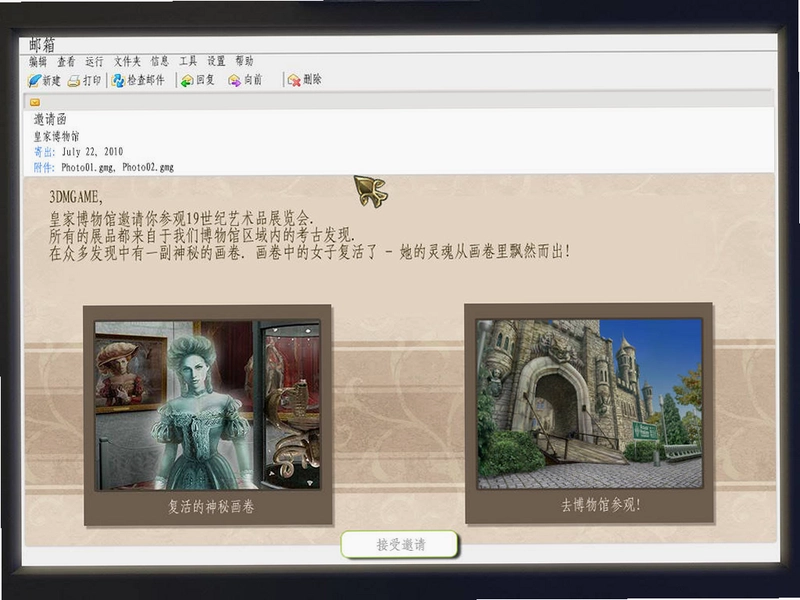Click the New (新建) quill icon
800x600 pixels.
[34, 81]
